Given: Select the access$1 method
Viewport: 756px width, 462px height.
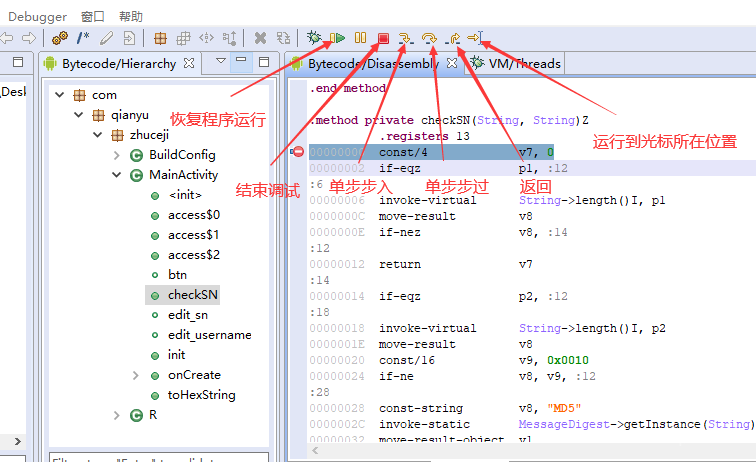Looking at the screenshot, I should pos(194,235).
